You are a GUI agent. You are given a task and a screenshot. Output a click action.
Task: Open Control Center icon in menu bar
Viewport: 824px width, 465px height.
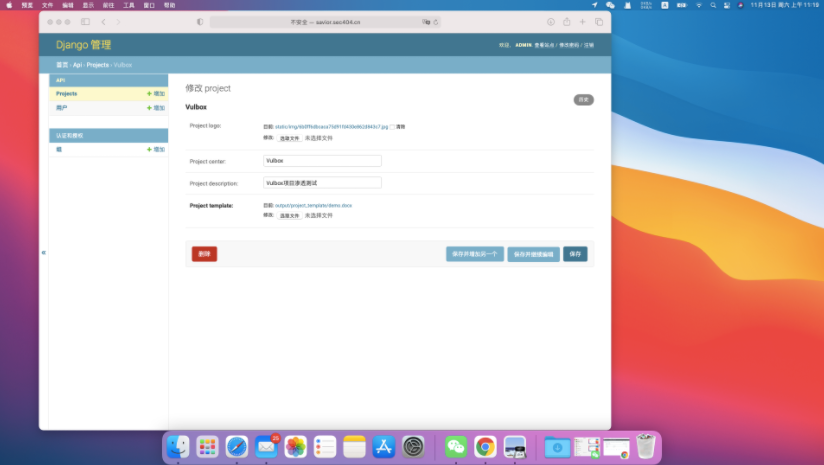tap(727, 5)
